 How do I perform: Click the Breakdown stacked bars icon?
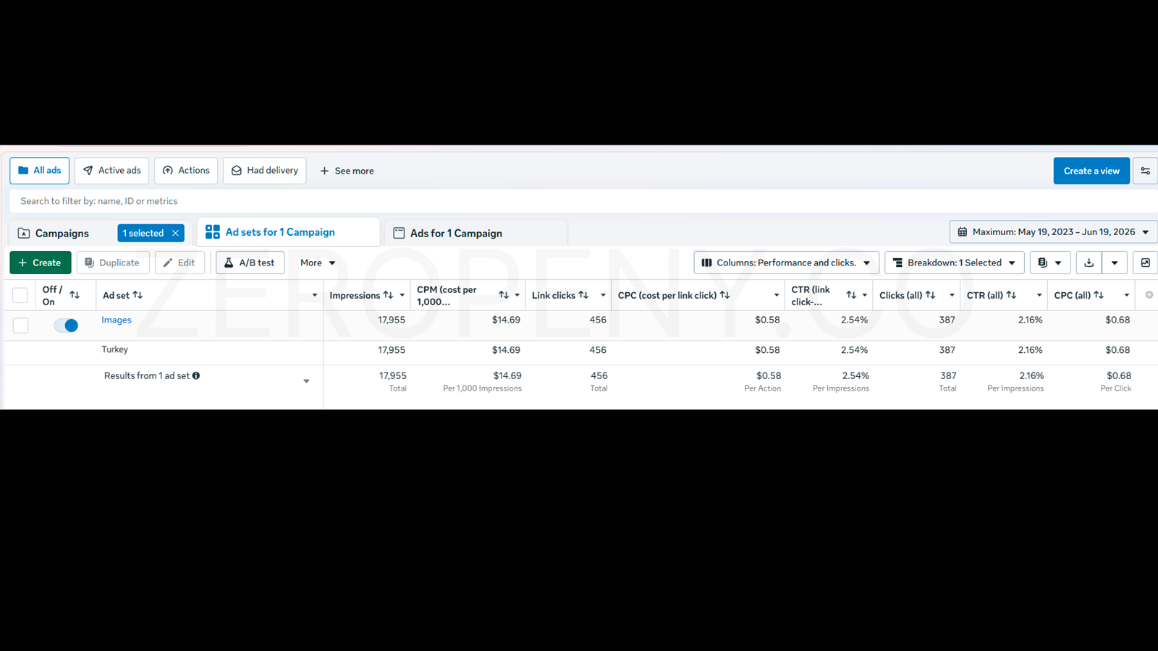898,263
